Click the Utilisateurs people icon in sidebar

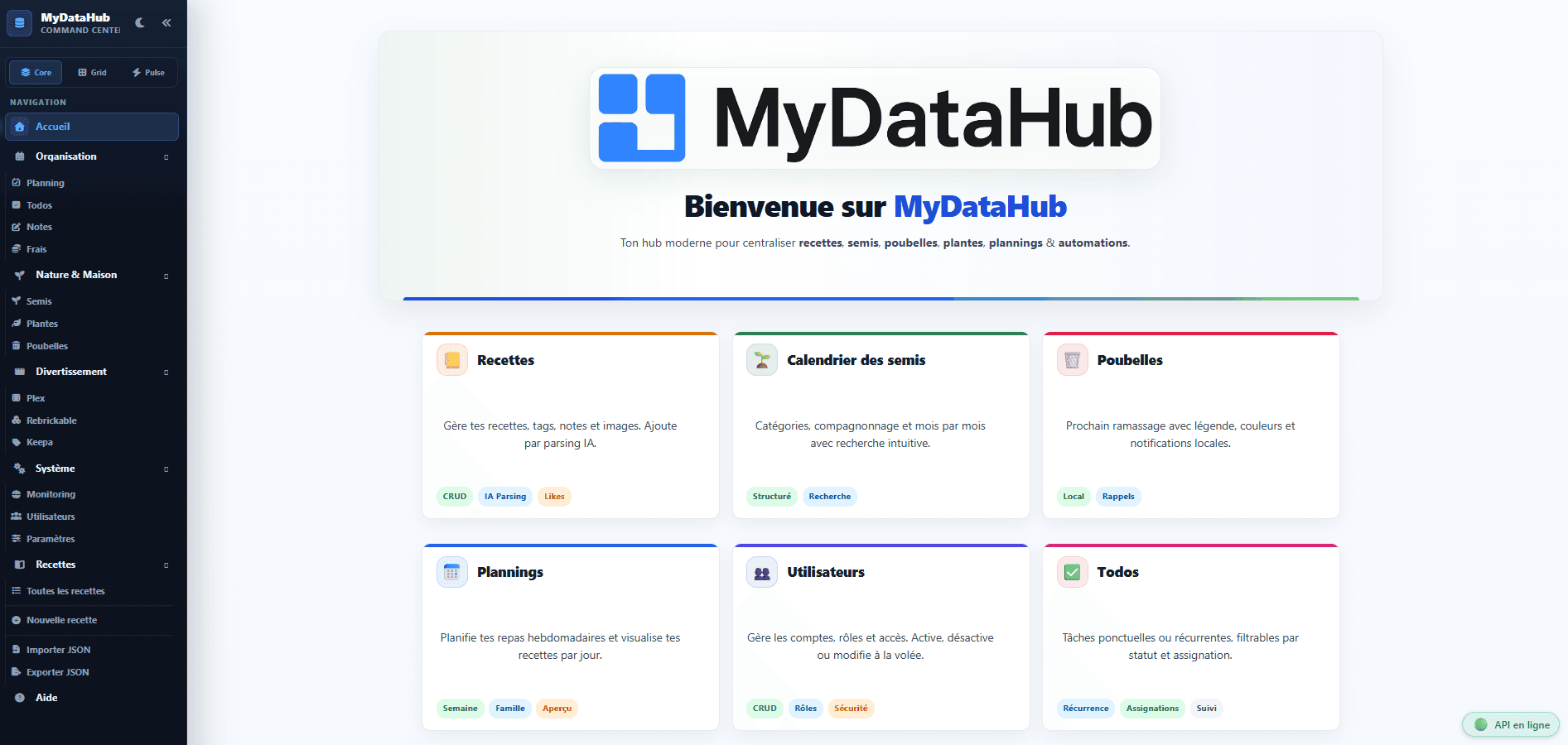click(x=16, y=517)
